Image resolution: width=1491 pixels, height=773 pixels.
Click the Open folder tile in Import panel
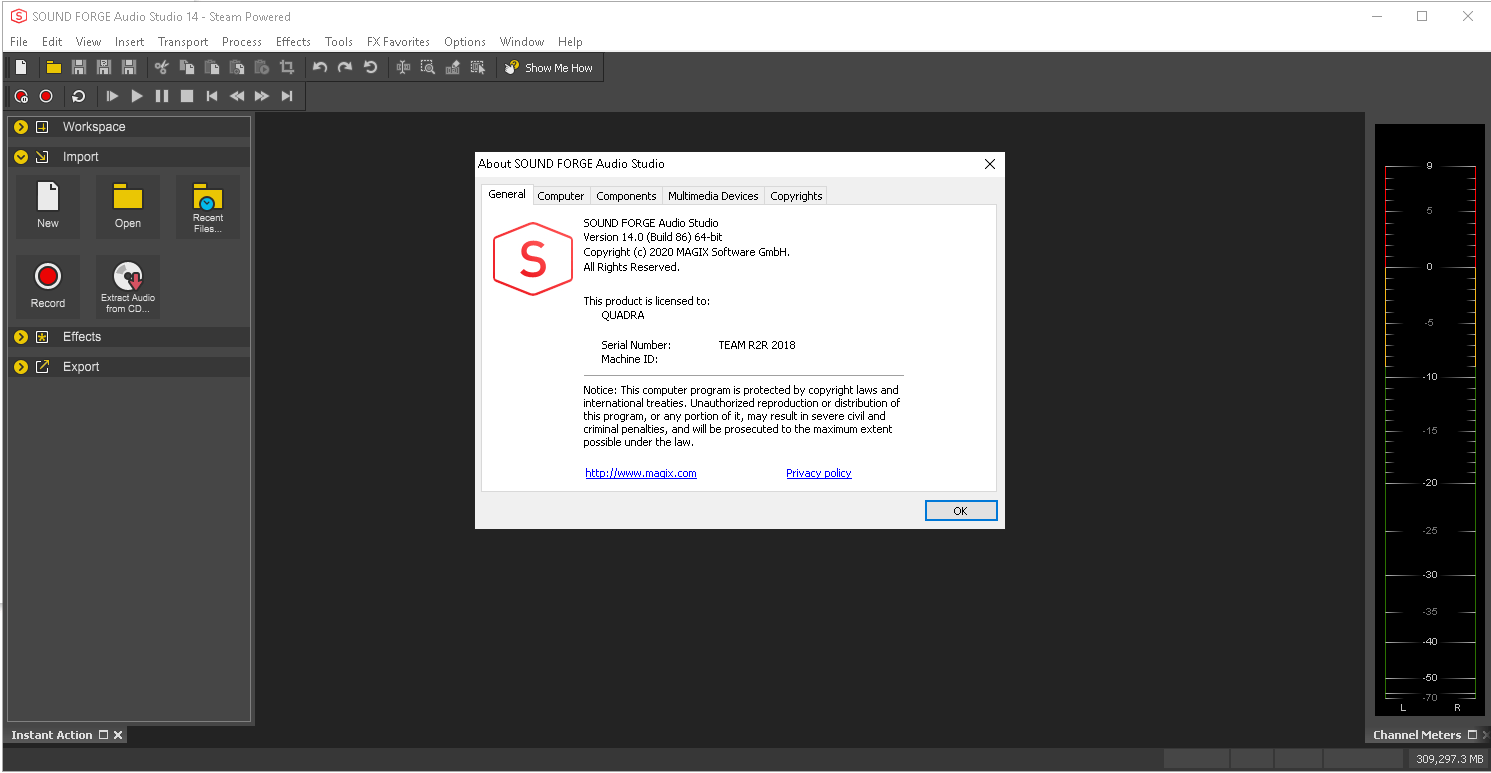pos(128,206)
